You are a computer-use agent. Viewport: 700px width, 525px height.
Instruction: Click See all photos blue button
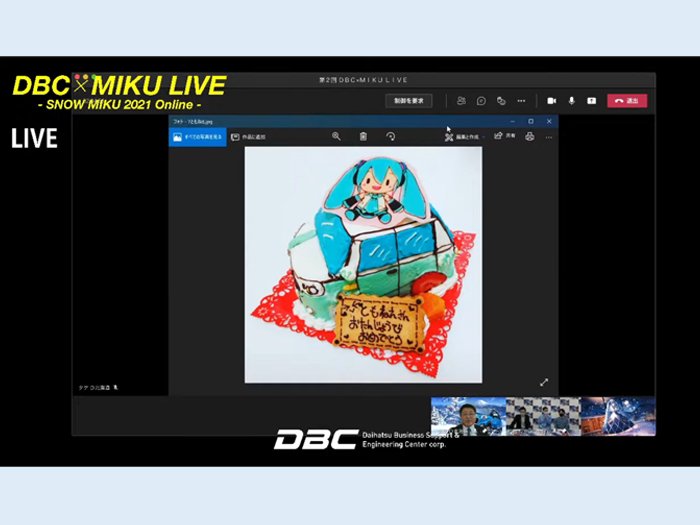pos(198,137)
